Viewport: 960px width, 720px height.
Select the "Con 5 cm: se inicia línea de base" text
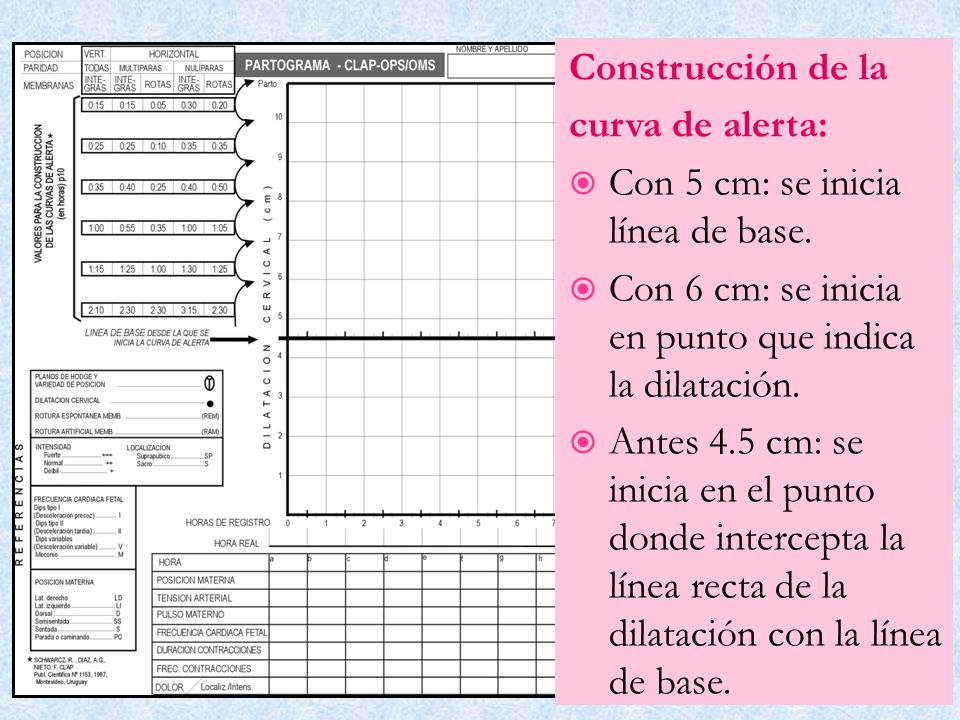point(754,207)
